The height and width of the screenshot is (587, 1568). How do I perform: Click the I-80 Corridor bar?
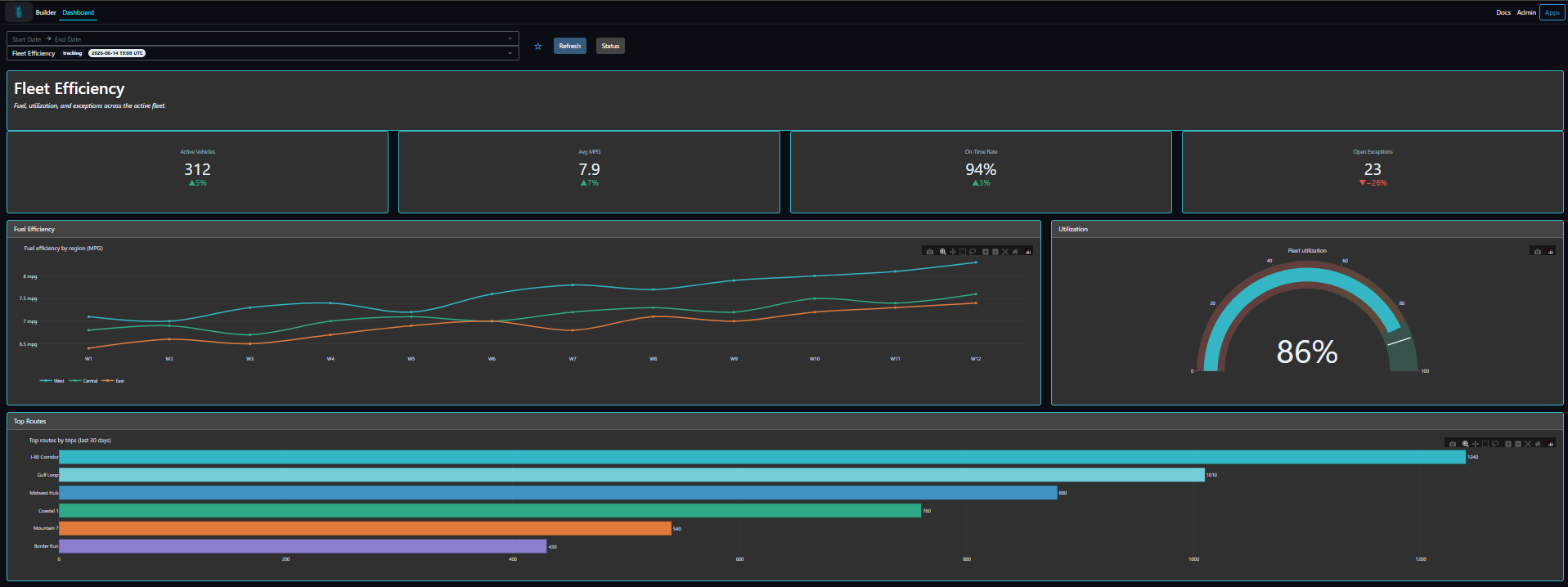tap(762, 457)
